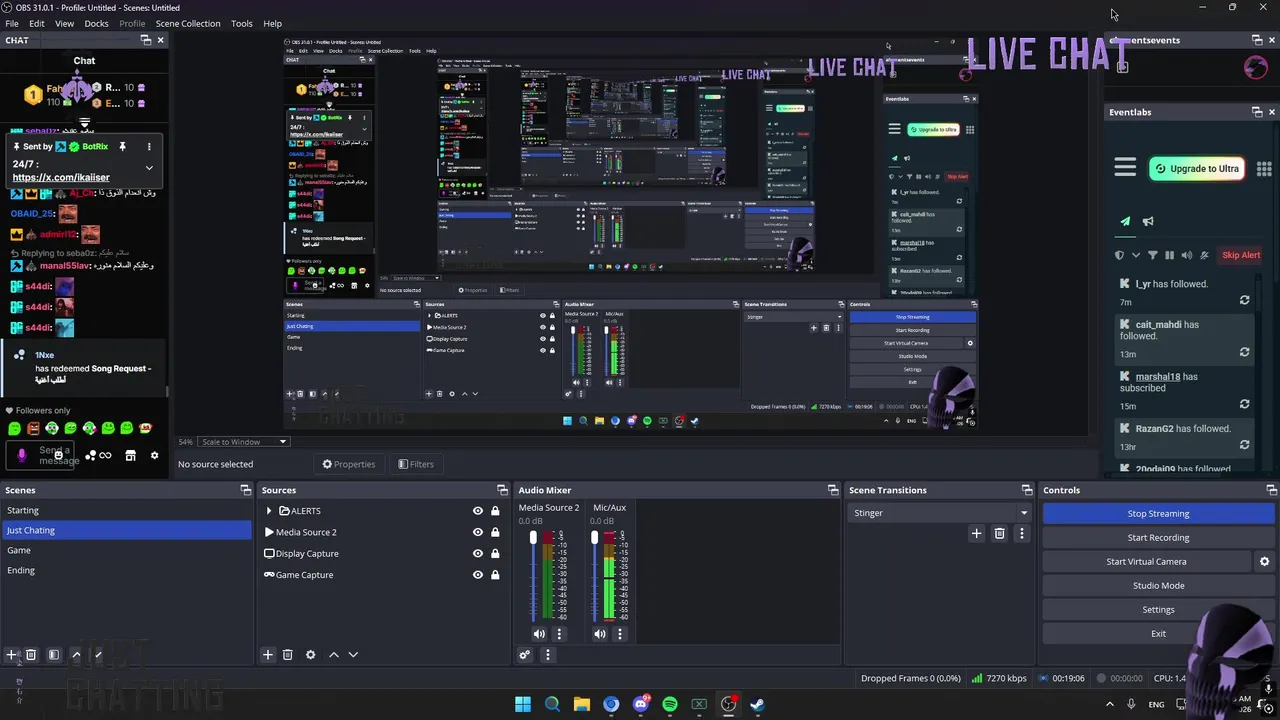
Task: Remove Stinger transition with trash icon
Action: (999, 534)
